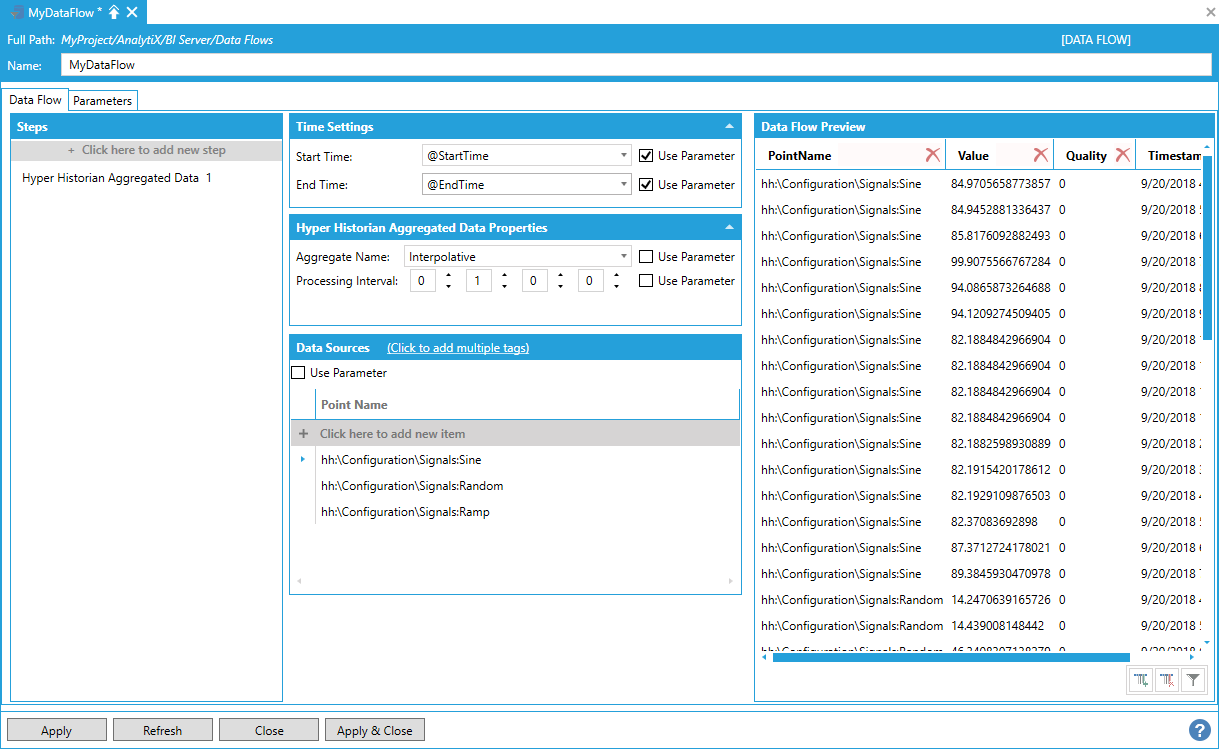
Task: Click the remove column icon in preview
Action: [1167, 680]
